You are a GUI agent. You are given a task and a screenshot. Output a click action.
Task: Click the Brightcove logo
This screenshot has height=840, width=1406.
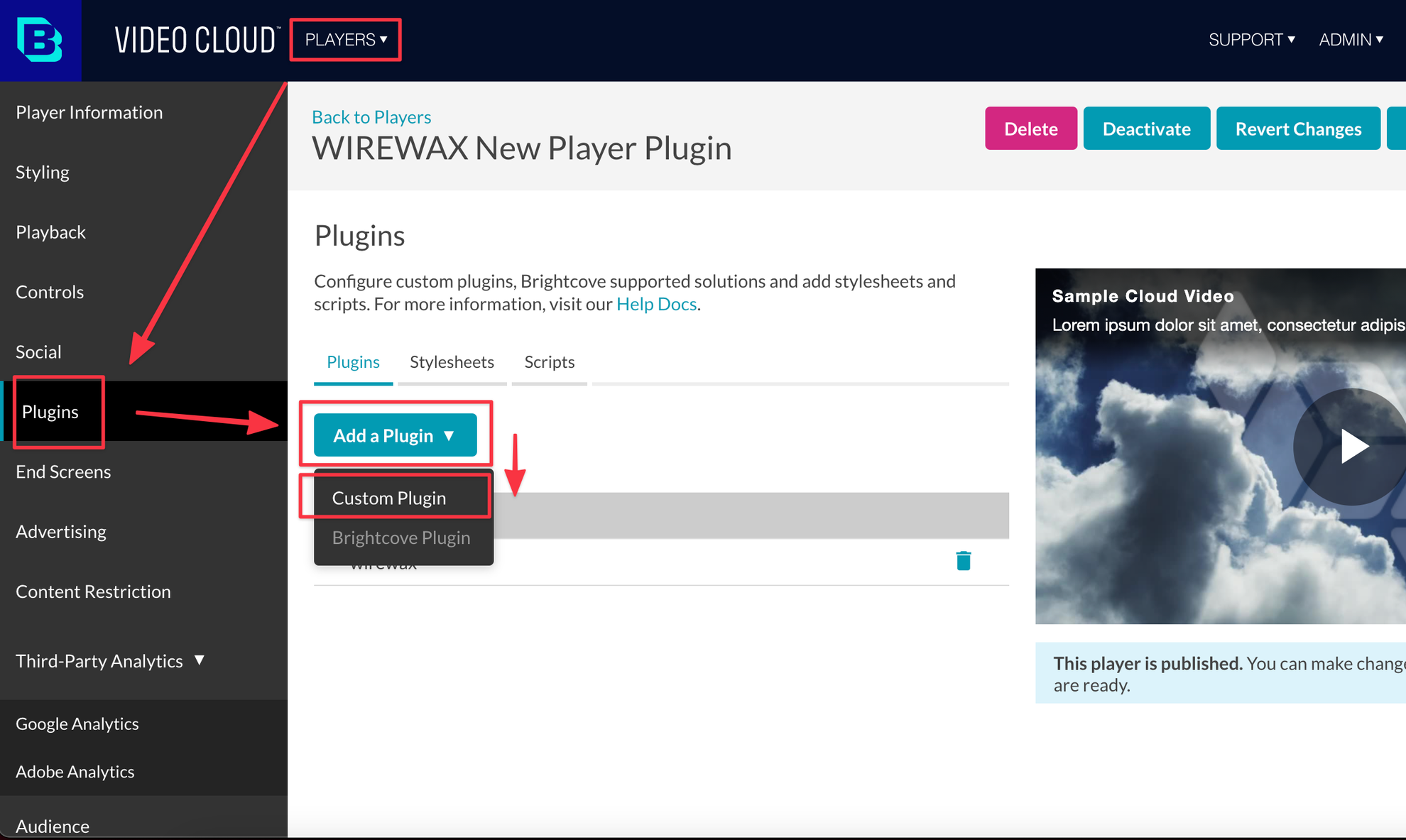click(40, 40)
